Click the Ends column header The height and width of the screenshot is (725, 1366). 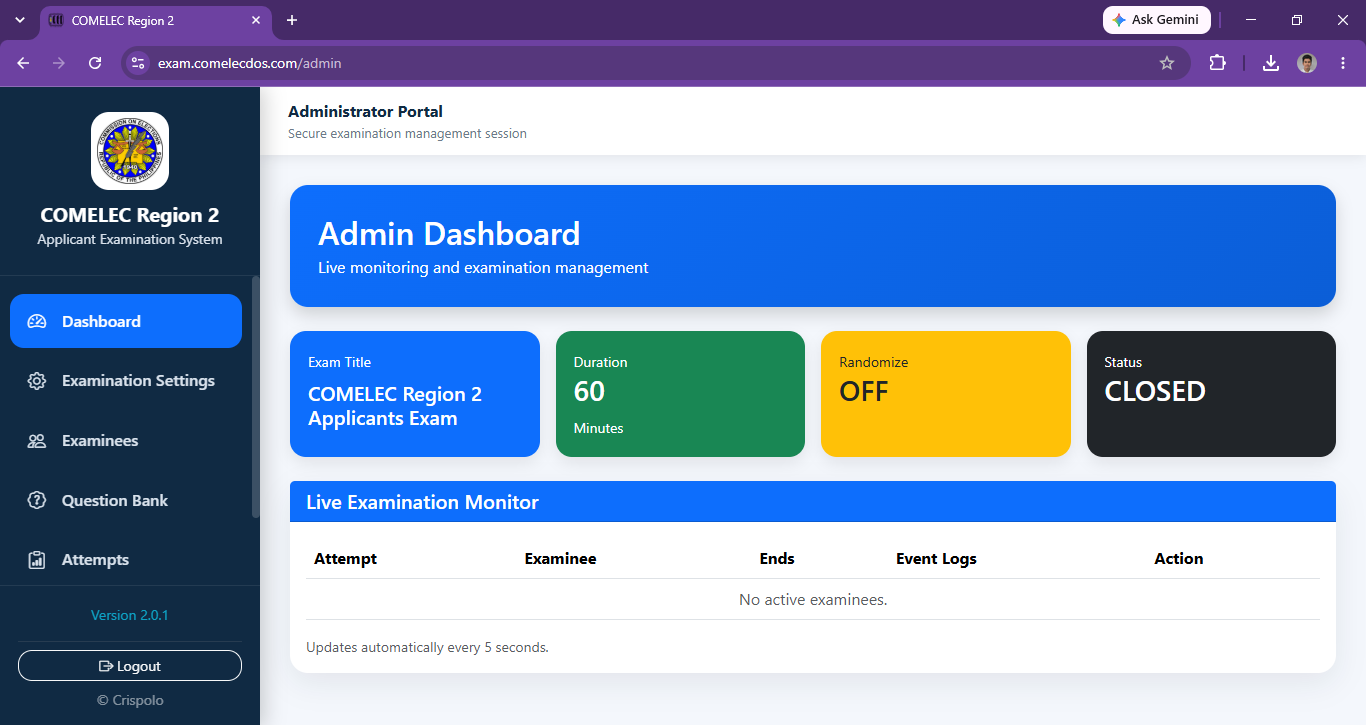[x=777, y=559]
